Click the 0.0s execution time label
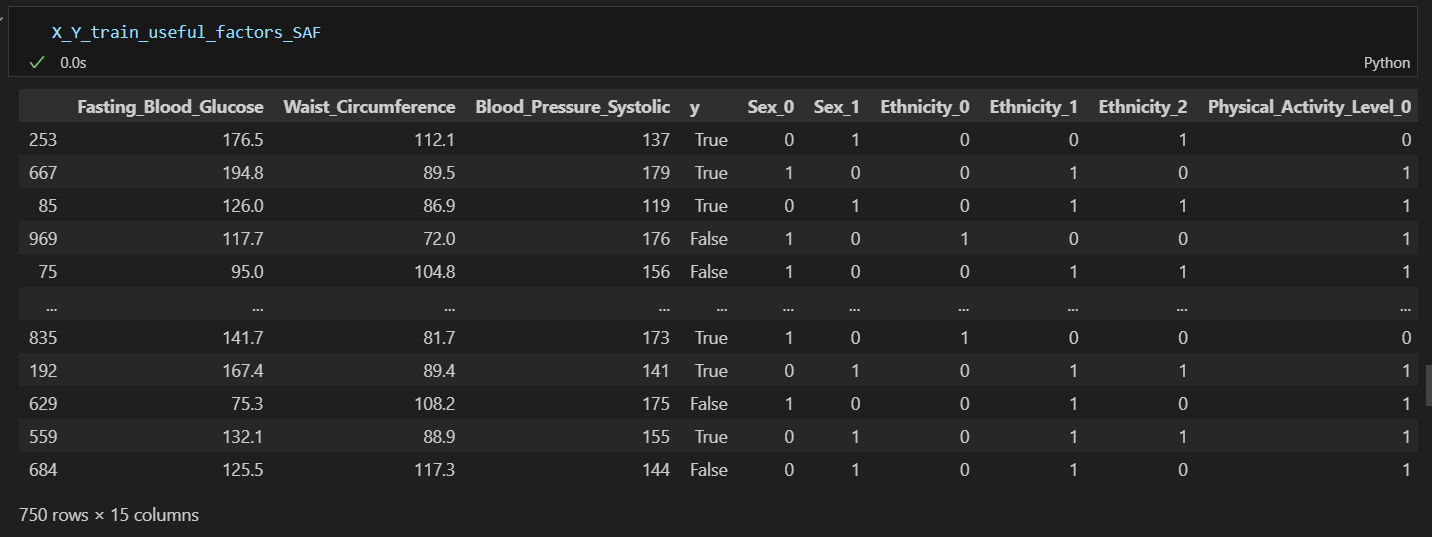The height and width of the screenshot is (537, 1432). [73, 62]
